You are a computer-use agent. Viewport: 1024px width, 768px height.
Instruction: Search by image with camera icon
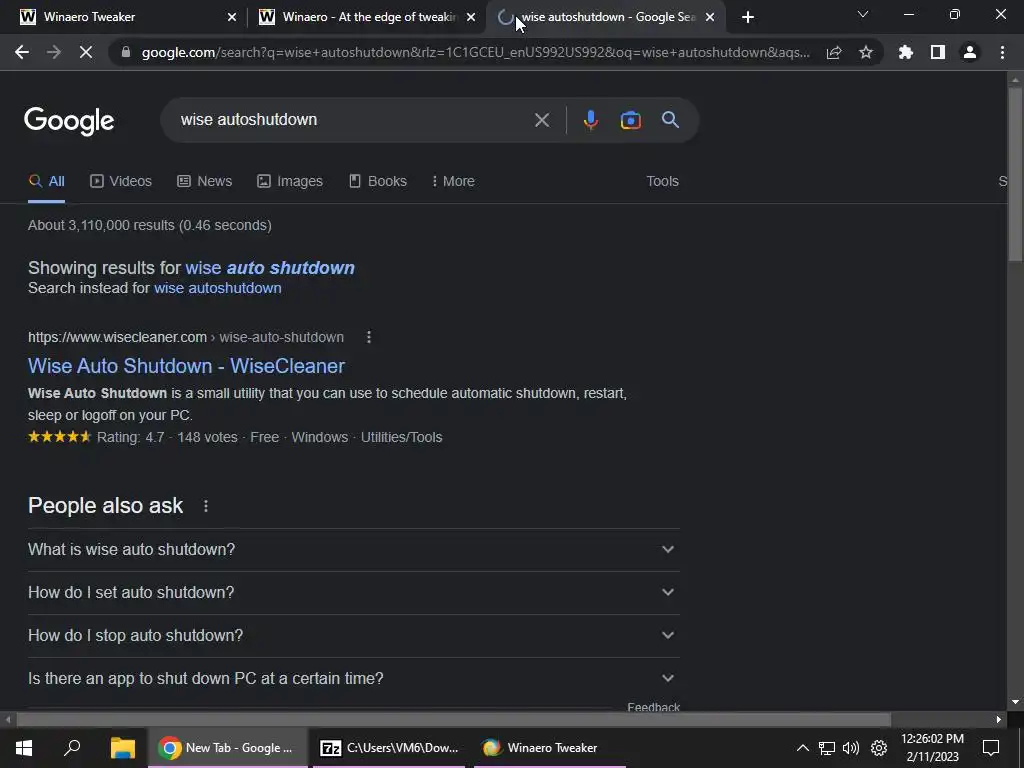631,120
